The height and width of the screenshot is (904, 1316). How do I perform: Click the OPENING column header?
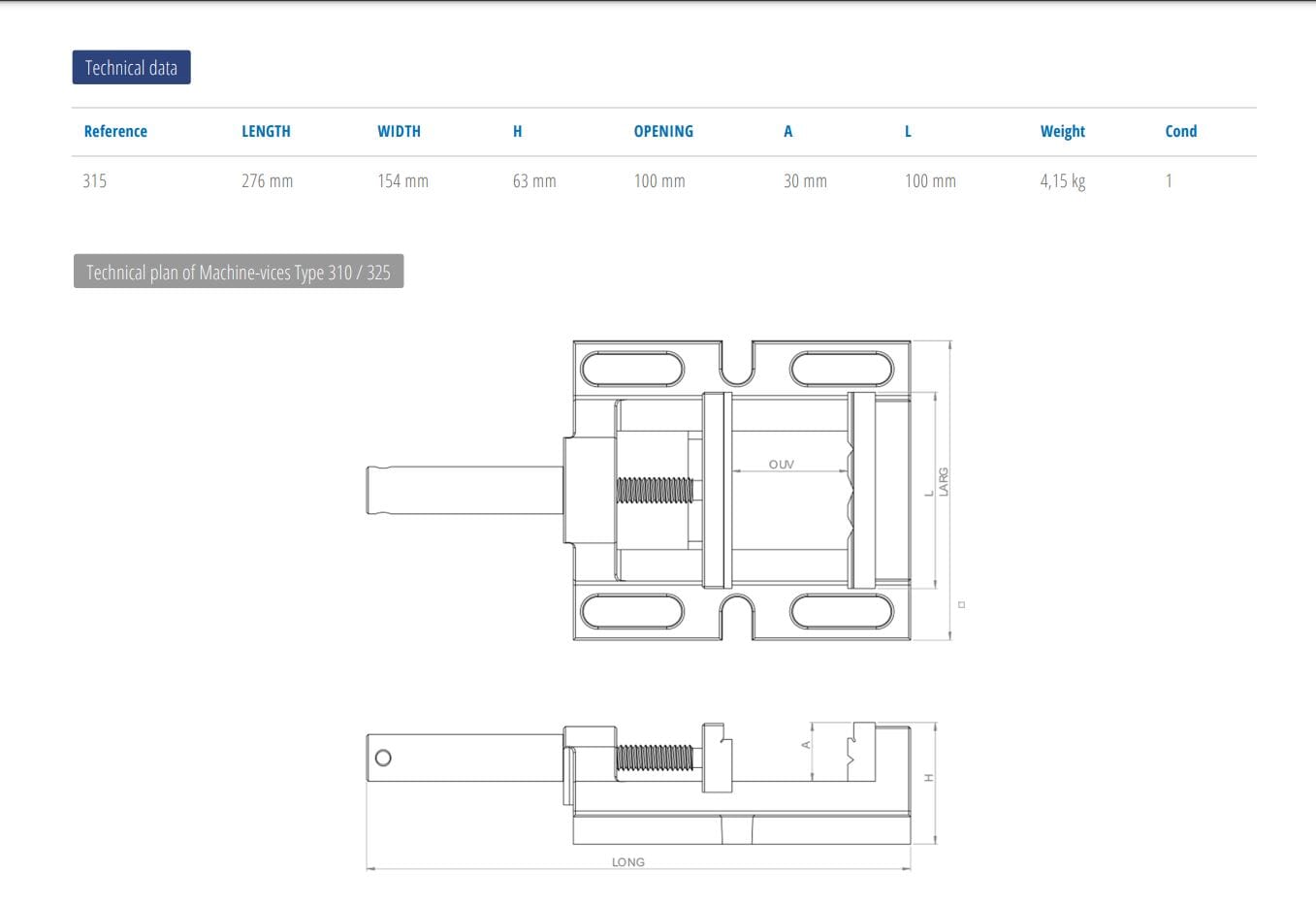(x=663, y=132)
